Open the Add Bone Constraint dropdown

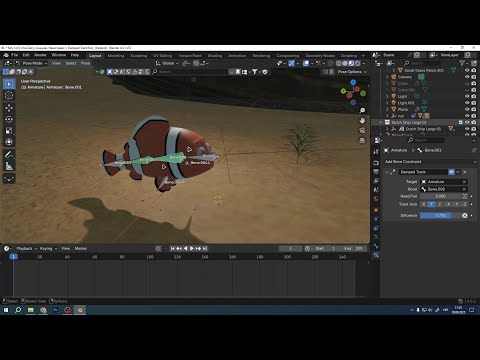point(430,162)
